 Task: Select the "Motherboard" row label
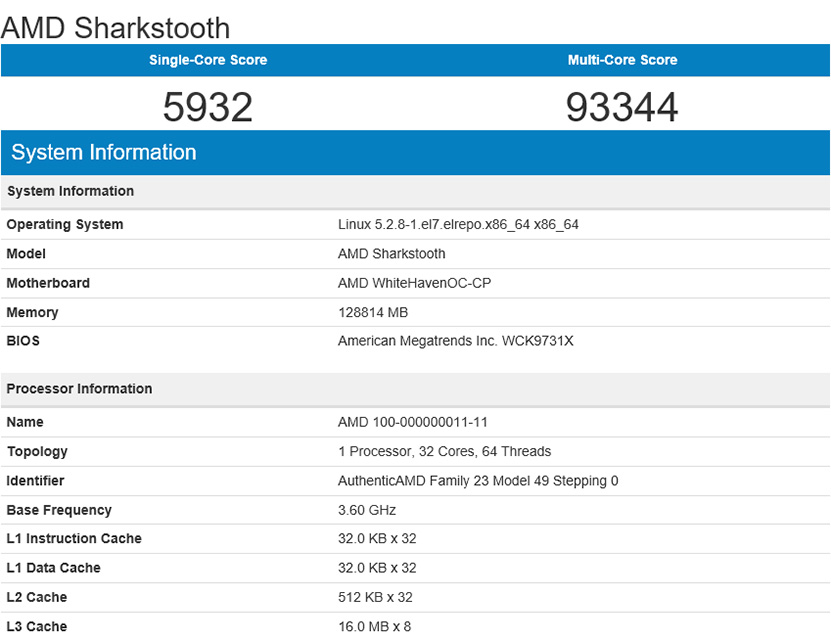(x=48, y=283)
